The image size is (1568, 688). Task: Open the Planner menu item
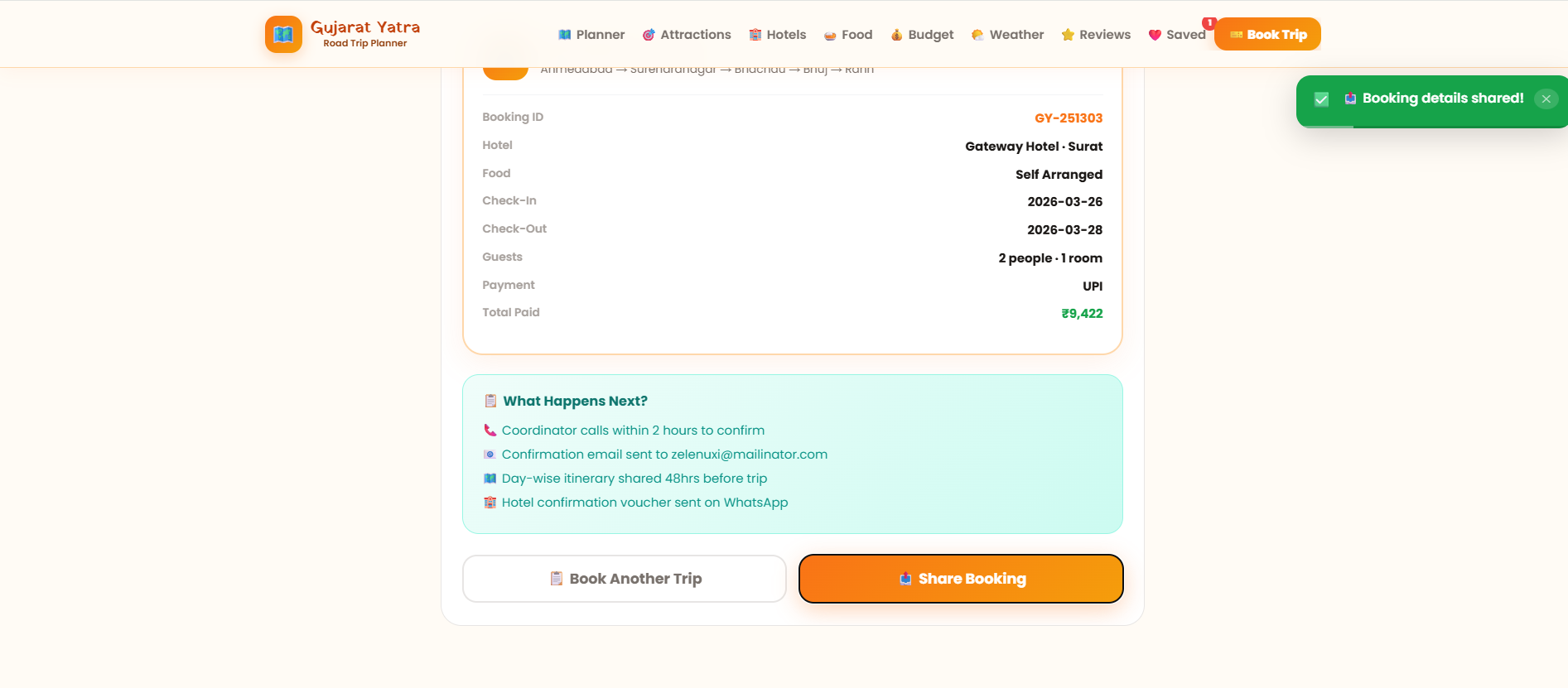pyautogui.click(x=591, y=34)
